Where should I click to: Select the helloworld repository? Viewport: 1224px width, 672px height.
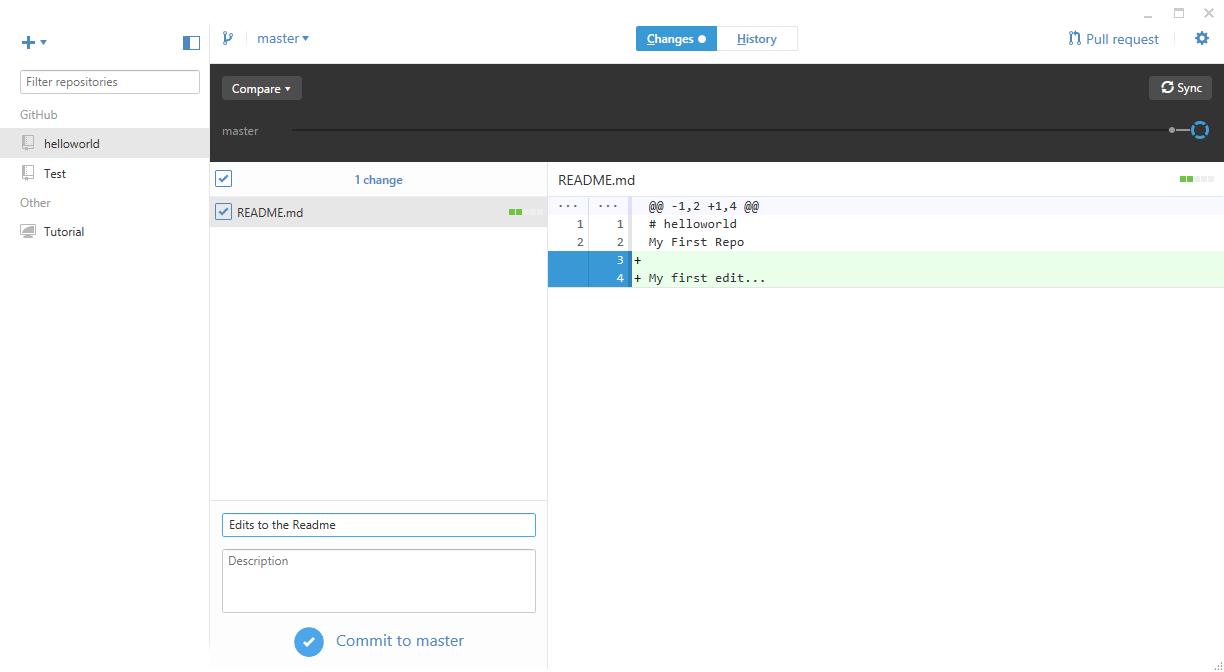[x=105, y=143]
